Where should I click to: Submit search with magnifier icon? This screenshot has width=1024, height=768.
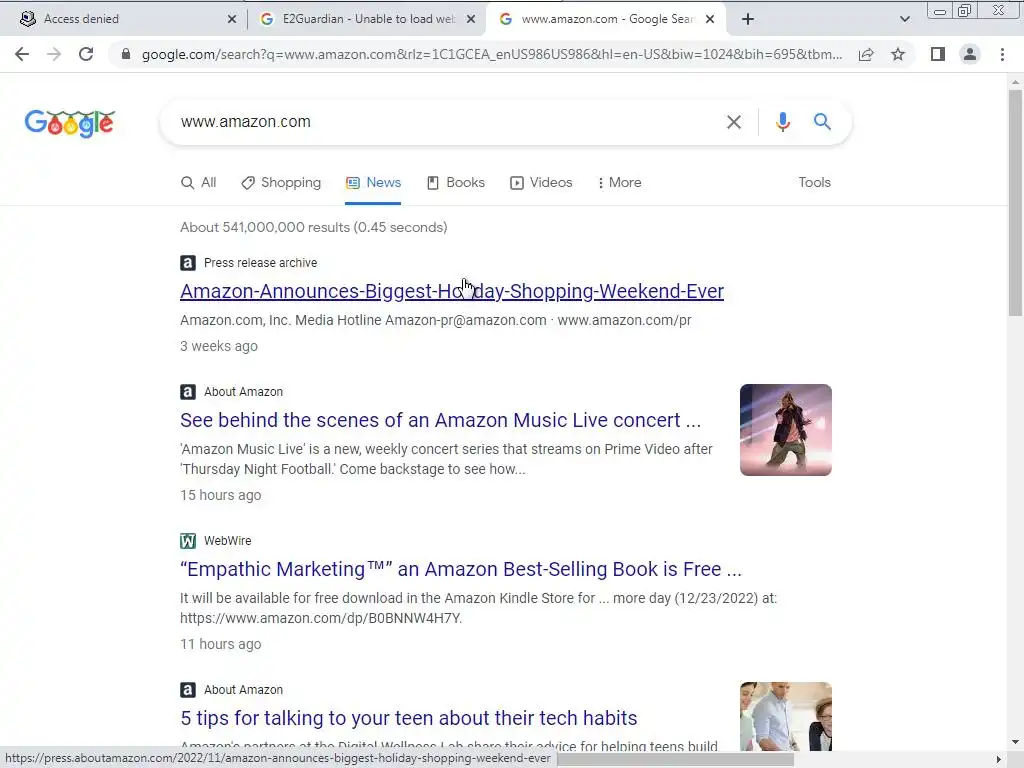tap(822, 121)
